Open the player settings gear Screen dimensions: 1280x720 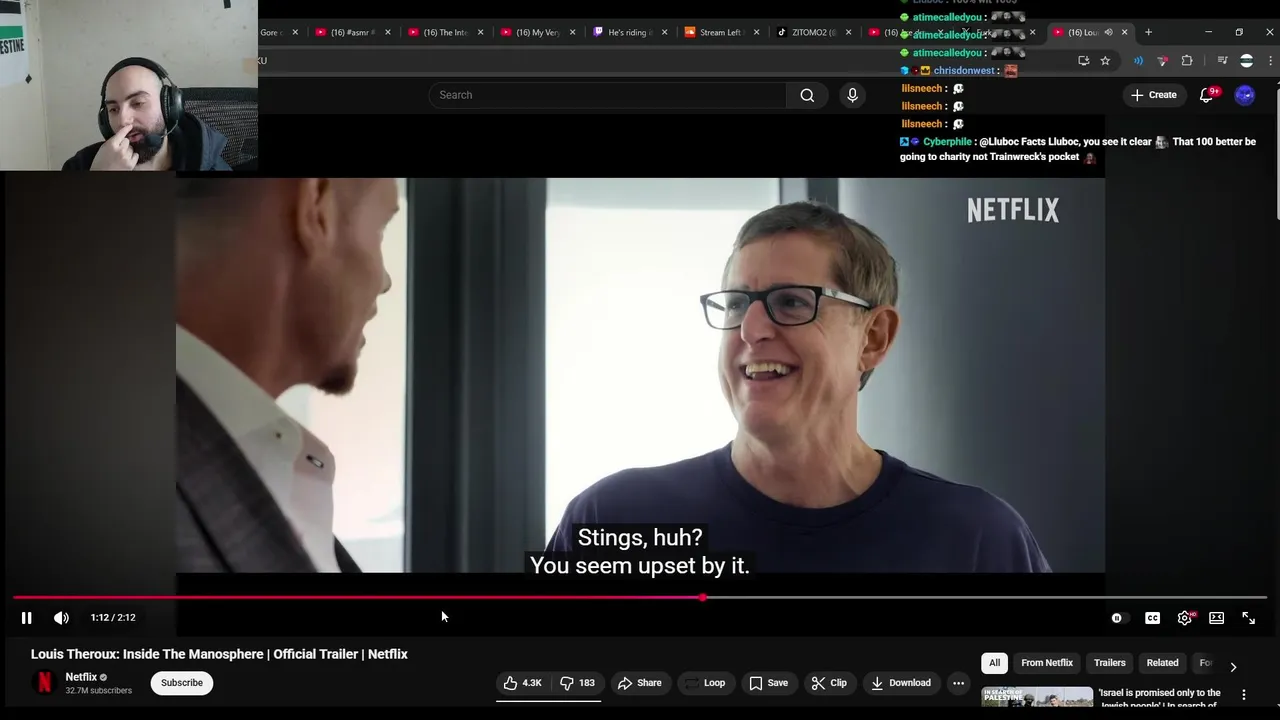(1185, 618)
